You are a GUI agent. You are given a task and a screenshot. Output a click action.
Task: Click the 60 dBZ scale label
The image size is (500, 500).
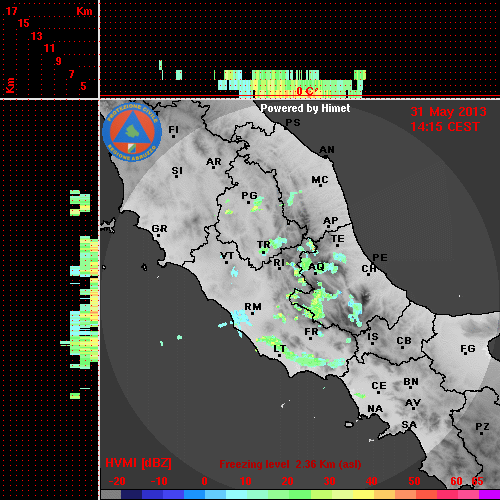click(456, 481)
